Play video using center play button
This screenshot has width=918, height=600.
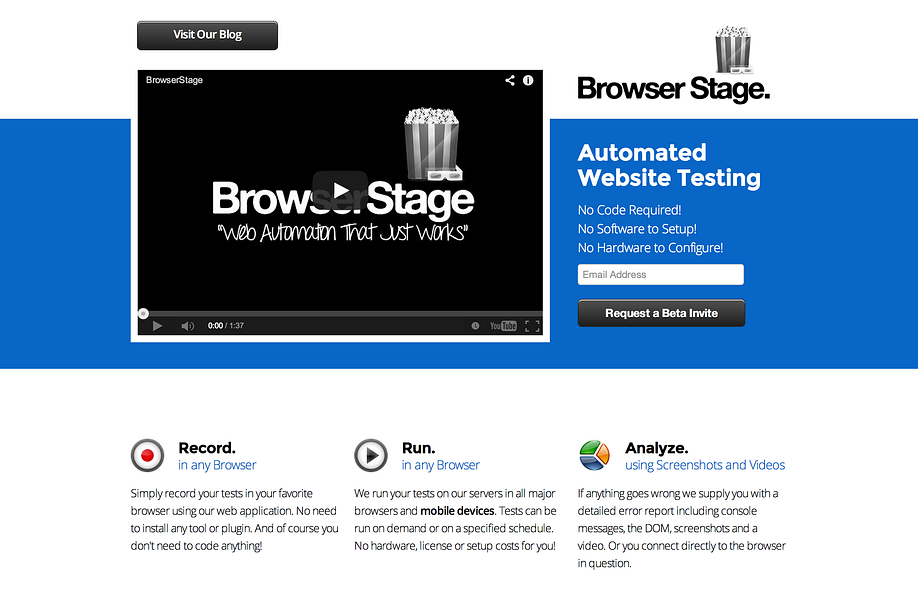(x=340, y=190)
